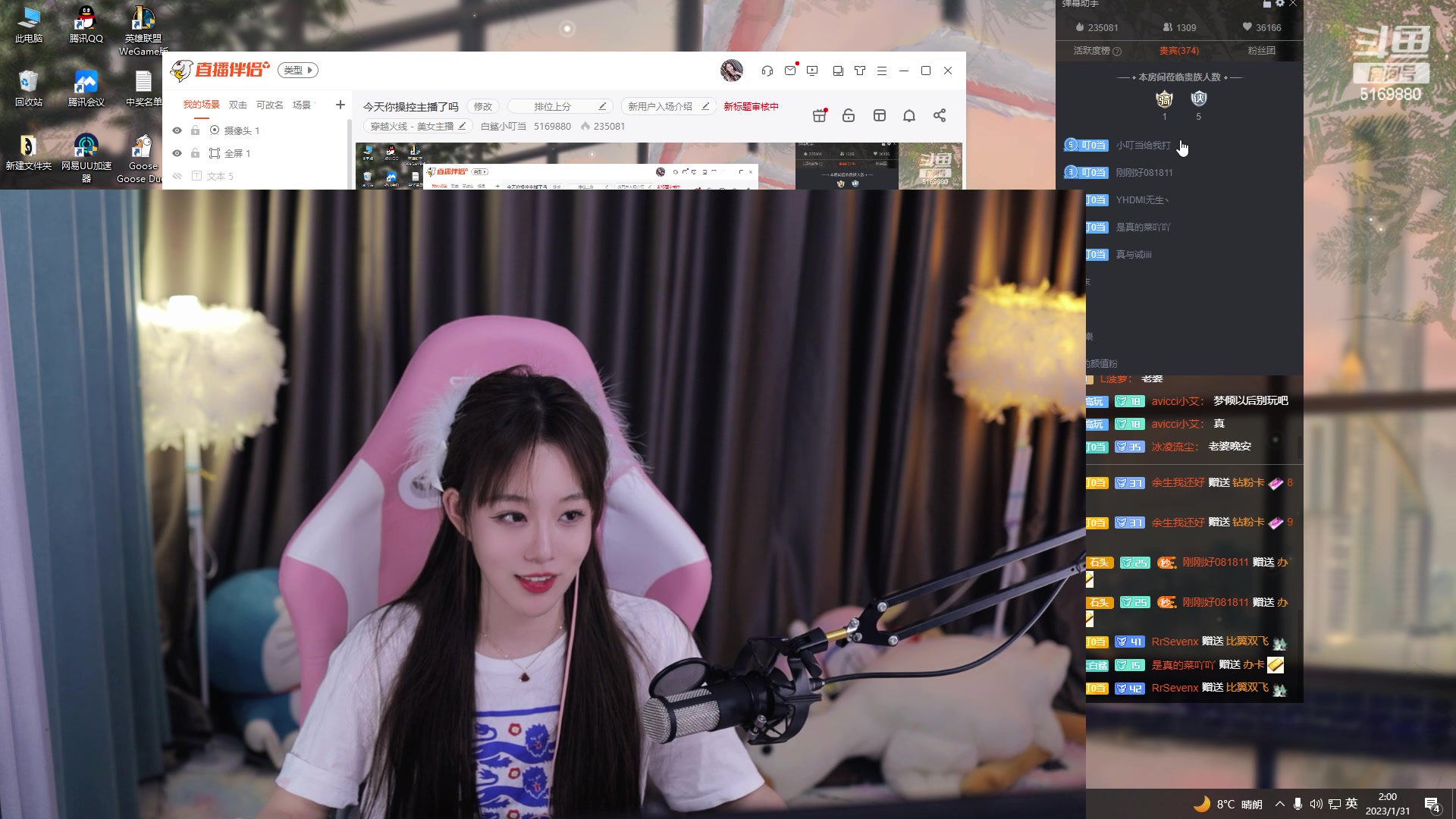The height and width of the screenshot is (819, 1456).
Task: Hide the 摄像头 1 source
Action: coord(177,130)
